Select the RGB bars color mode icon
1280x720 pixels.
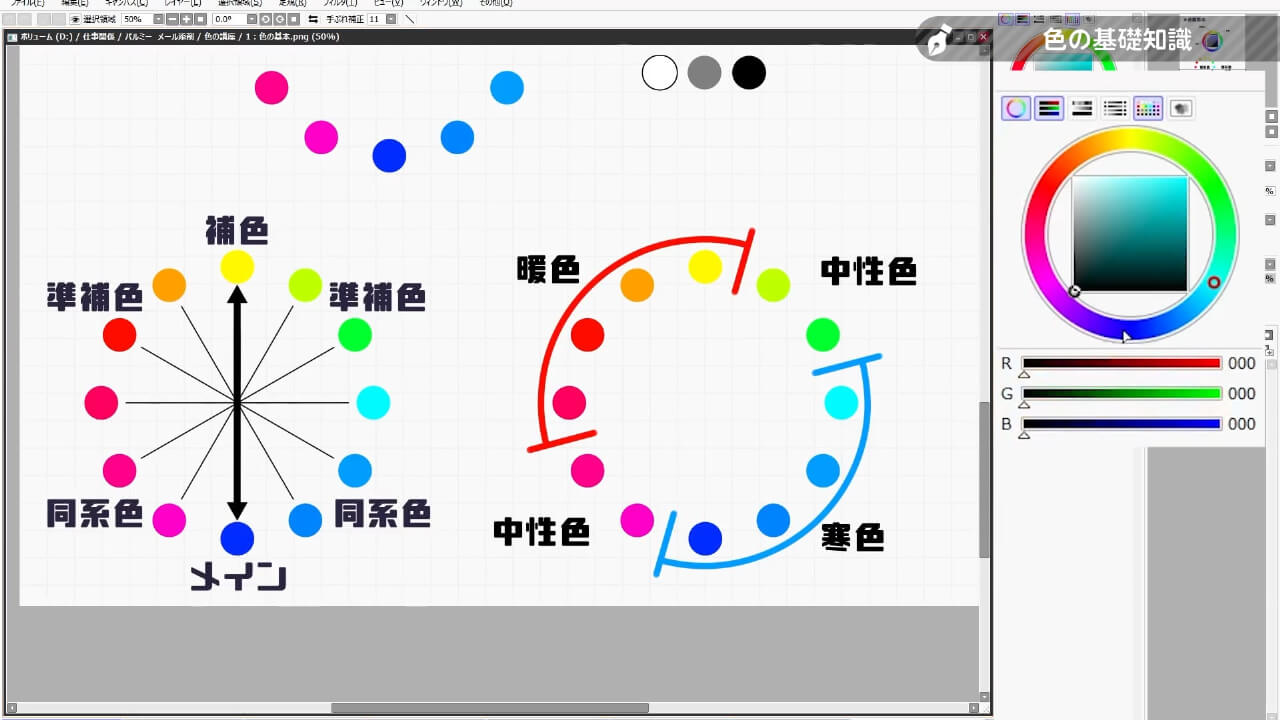tap(1048, 108)
